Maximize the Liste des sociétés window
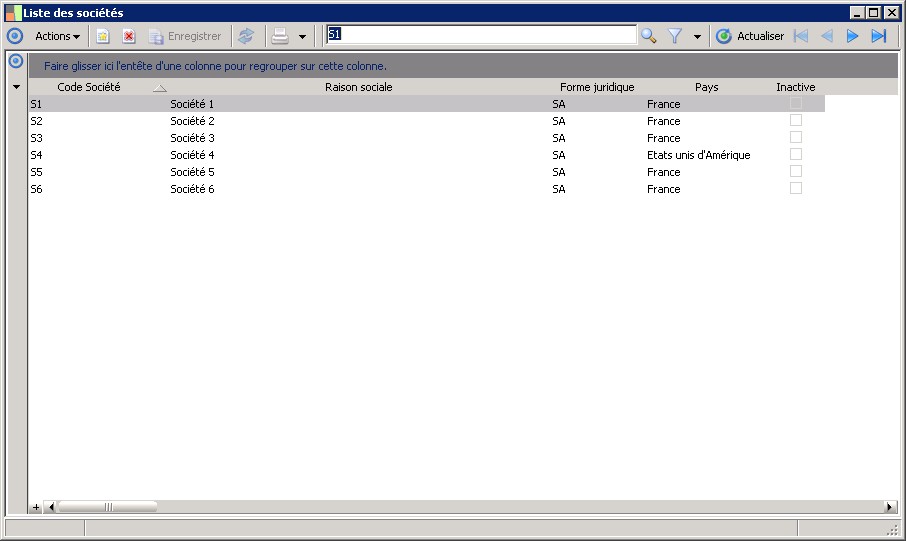This screenshot has height=541, width=906. 874,13
